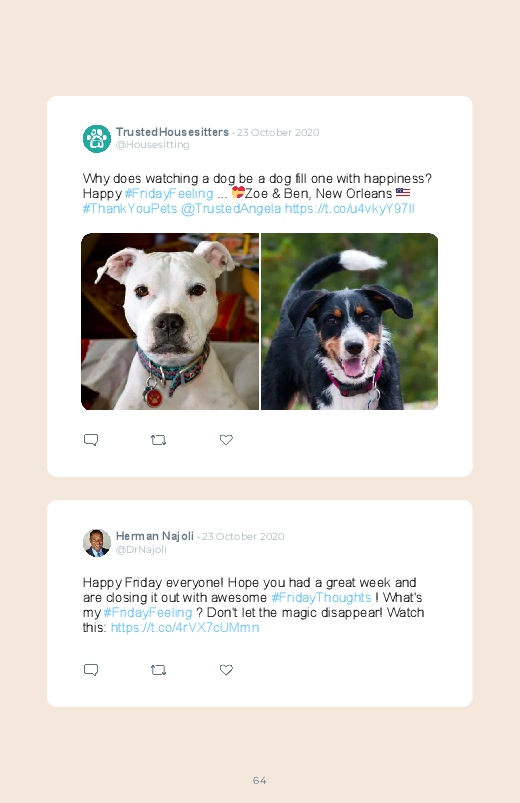Click the @DrNajoli handle

[x=141, y=550]
